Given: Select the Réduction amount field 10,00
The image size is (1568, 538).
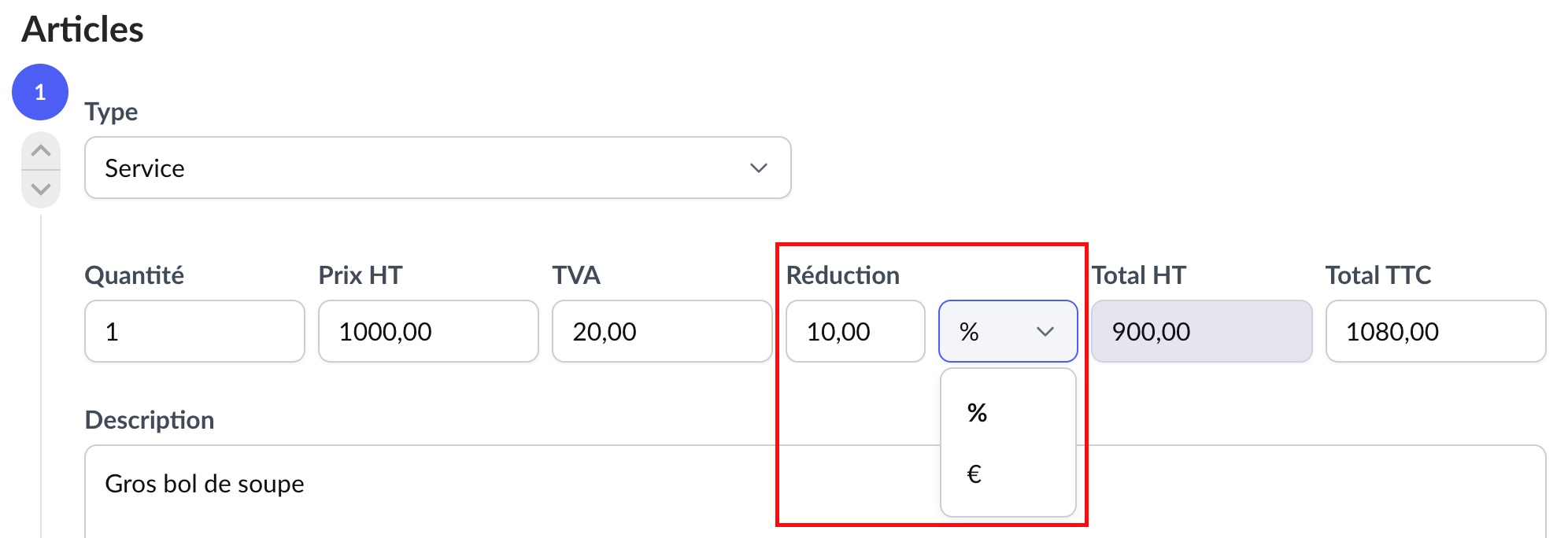Looking at the screenshot, I should (855, 331).
